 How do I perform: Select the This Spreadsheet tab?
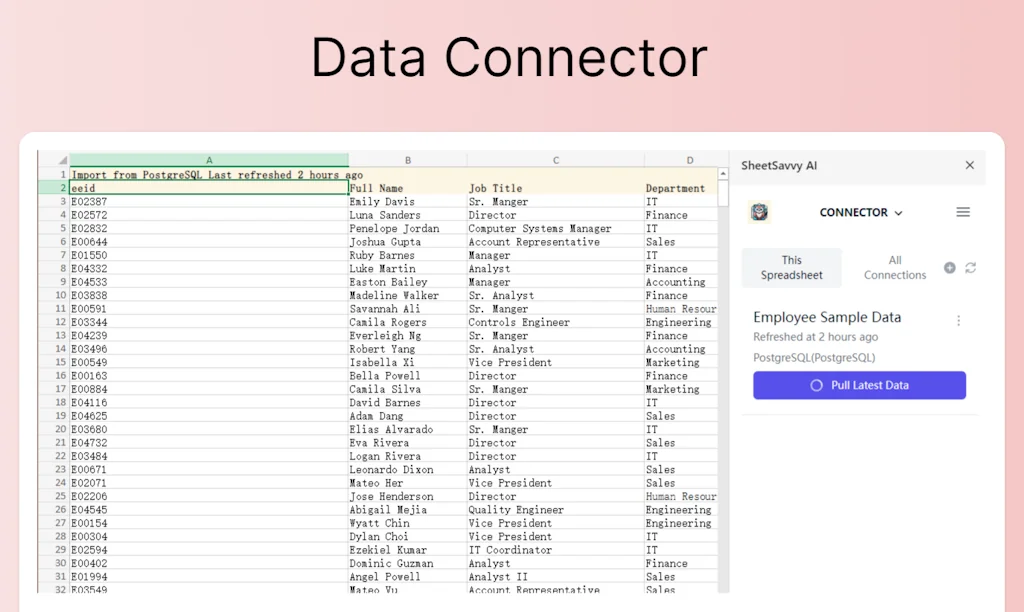coord(791,267)
